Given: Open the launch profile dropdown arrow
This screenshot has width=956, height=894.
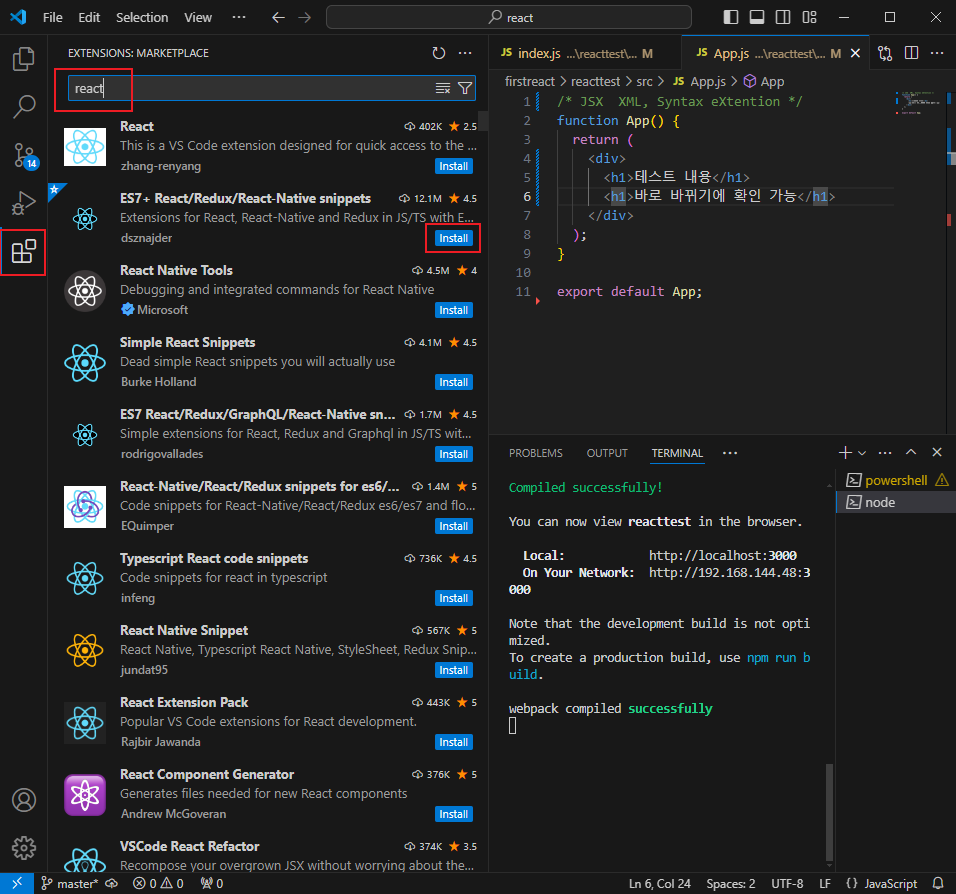Looking at the screenshot, I should [861, 453].
